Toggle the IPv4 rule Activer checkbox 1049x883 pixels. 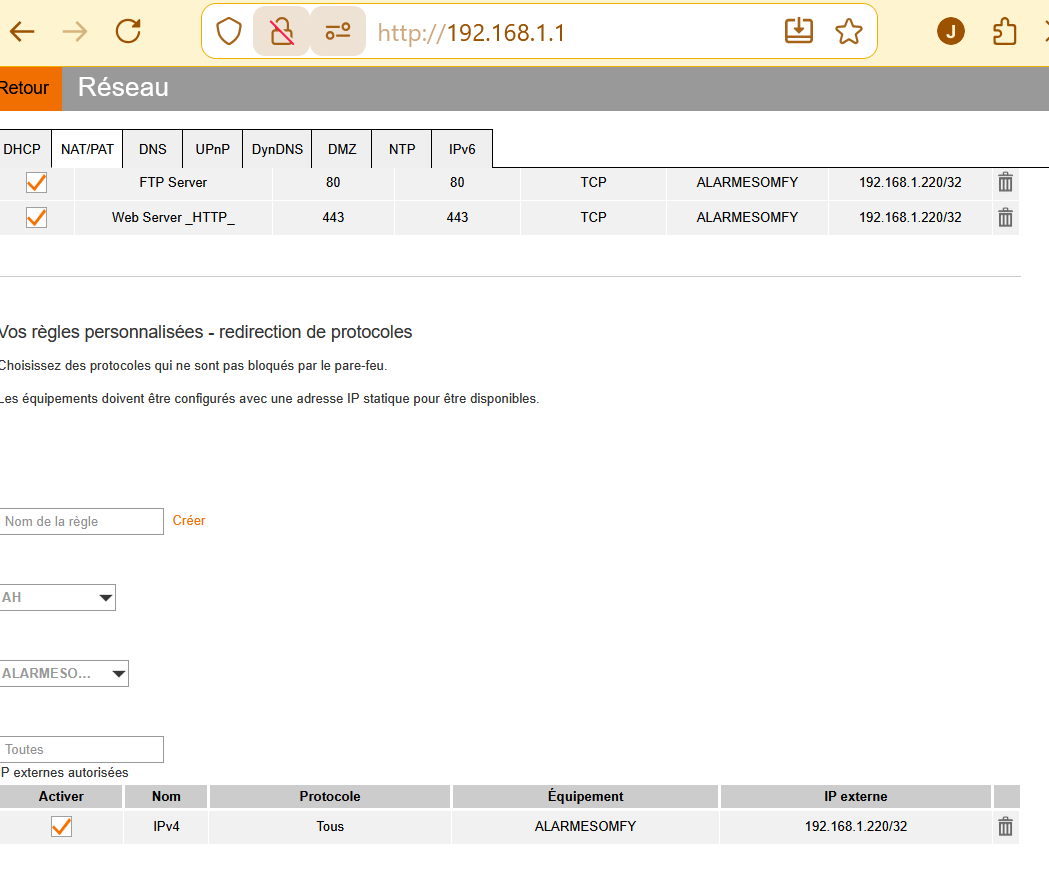(x=61, y=827)
